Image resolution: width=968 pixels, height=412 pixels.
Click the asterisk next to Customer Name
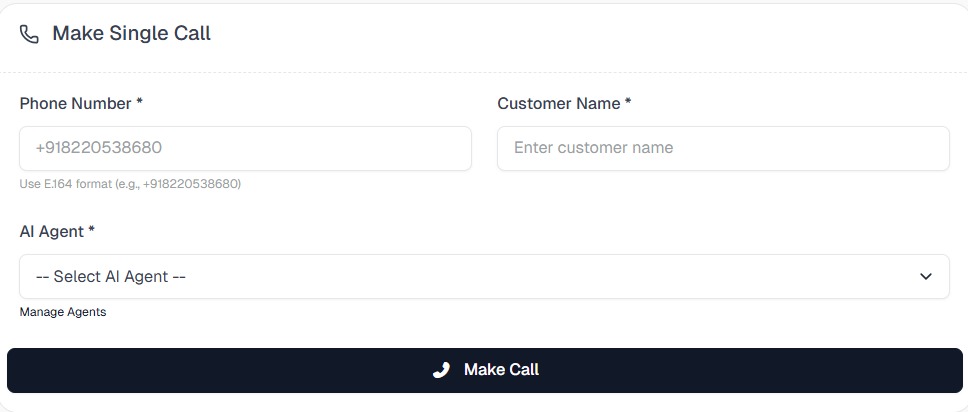[628, 103]
